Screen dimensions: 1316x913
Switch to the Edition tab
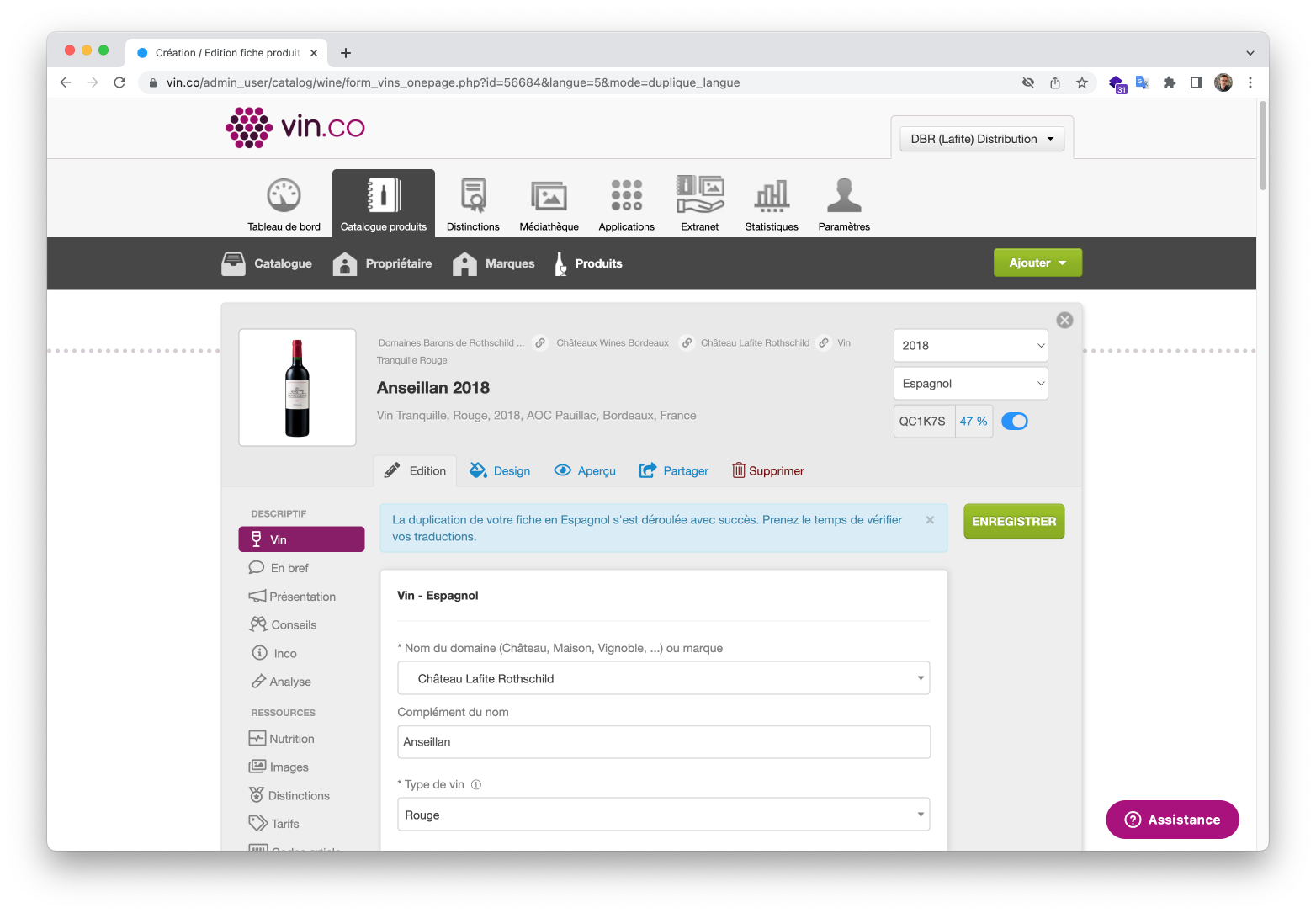415,471
